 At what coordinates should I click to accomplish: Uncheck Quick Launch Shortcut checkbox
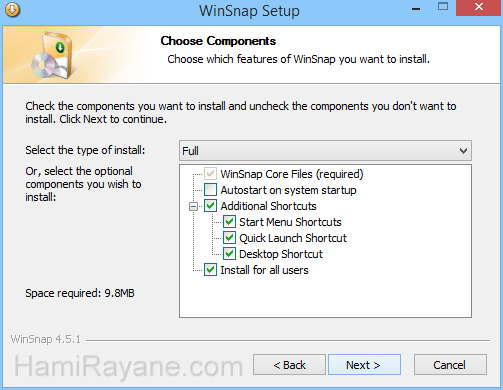[229, 238]
